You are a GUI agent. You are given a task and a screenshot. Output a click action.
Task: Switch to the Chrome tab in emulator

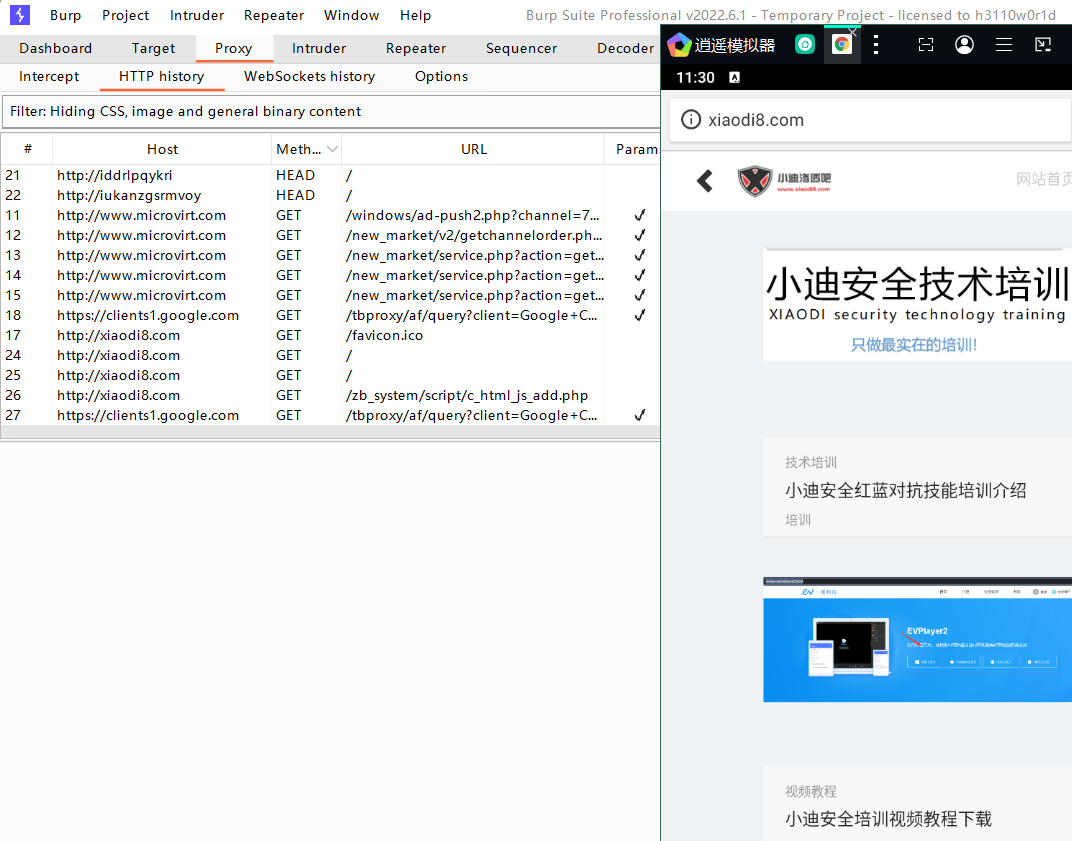pyautogui.click(x=842, y=45)
